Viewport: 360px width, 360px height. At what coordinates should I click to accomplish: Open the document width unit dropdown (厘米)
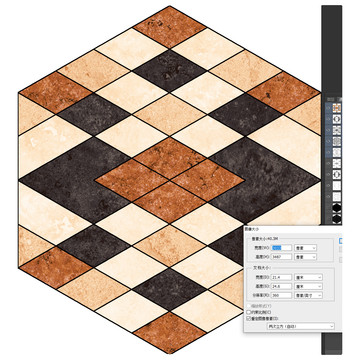coord(308,277)
